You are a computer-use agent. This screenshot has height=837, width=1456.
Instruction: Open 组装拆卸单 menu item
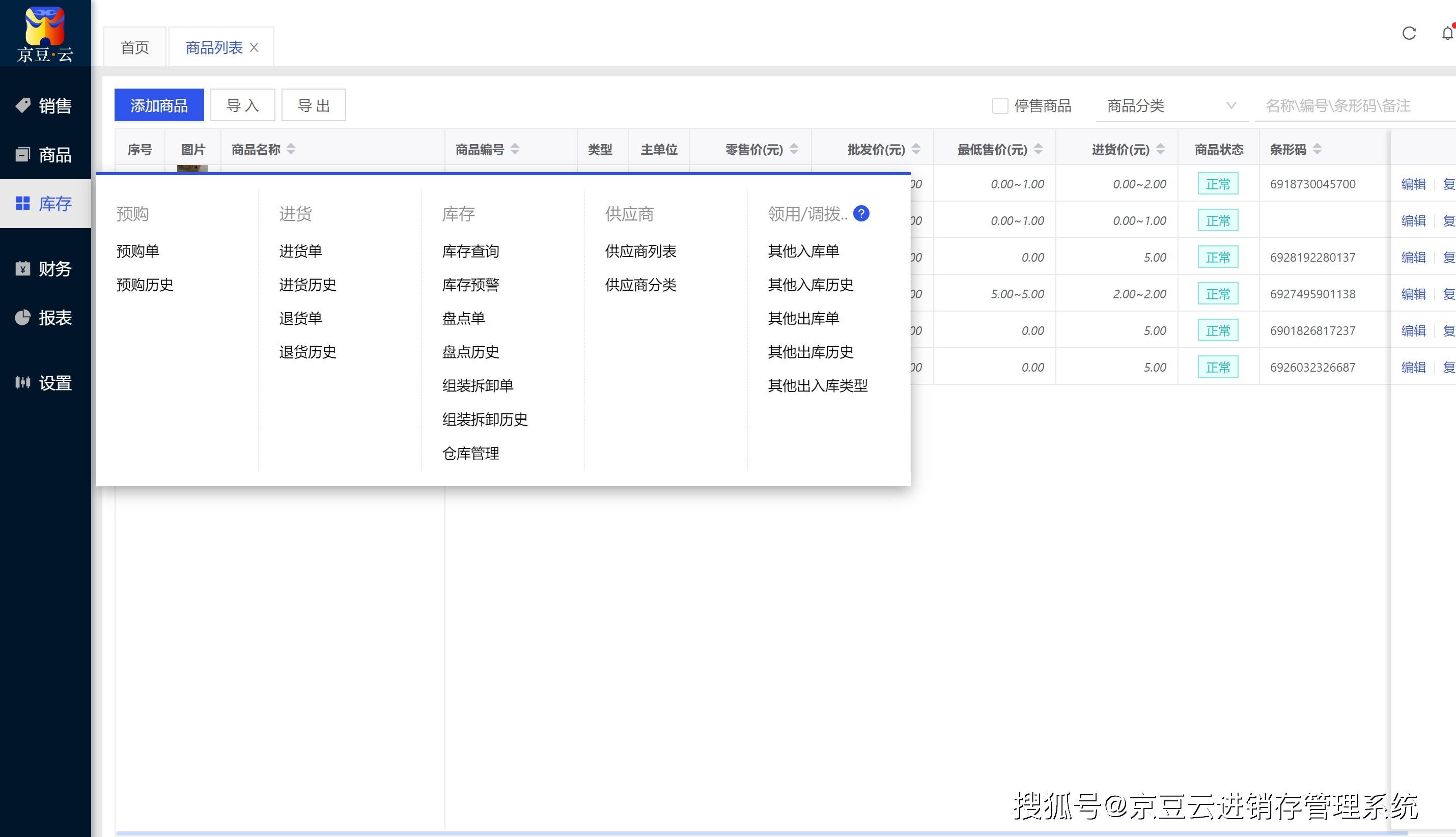[478, 386]
